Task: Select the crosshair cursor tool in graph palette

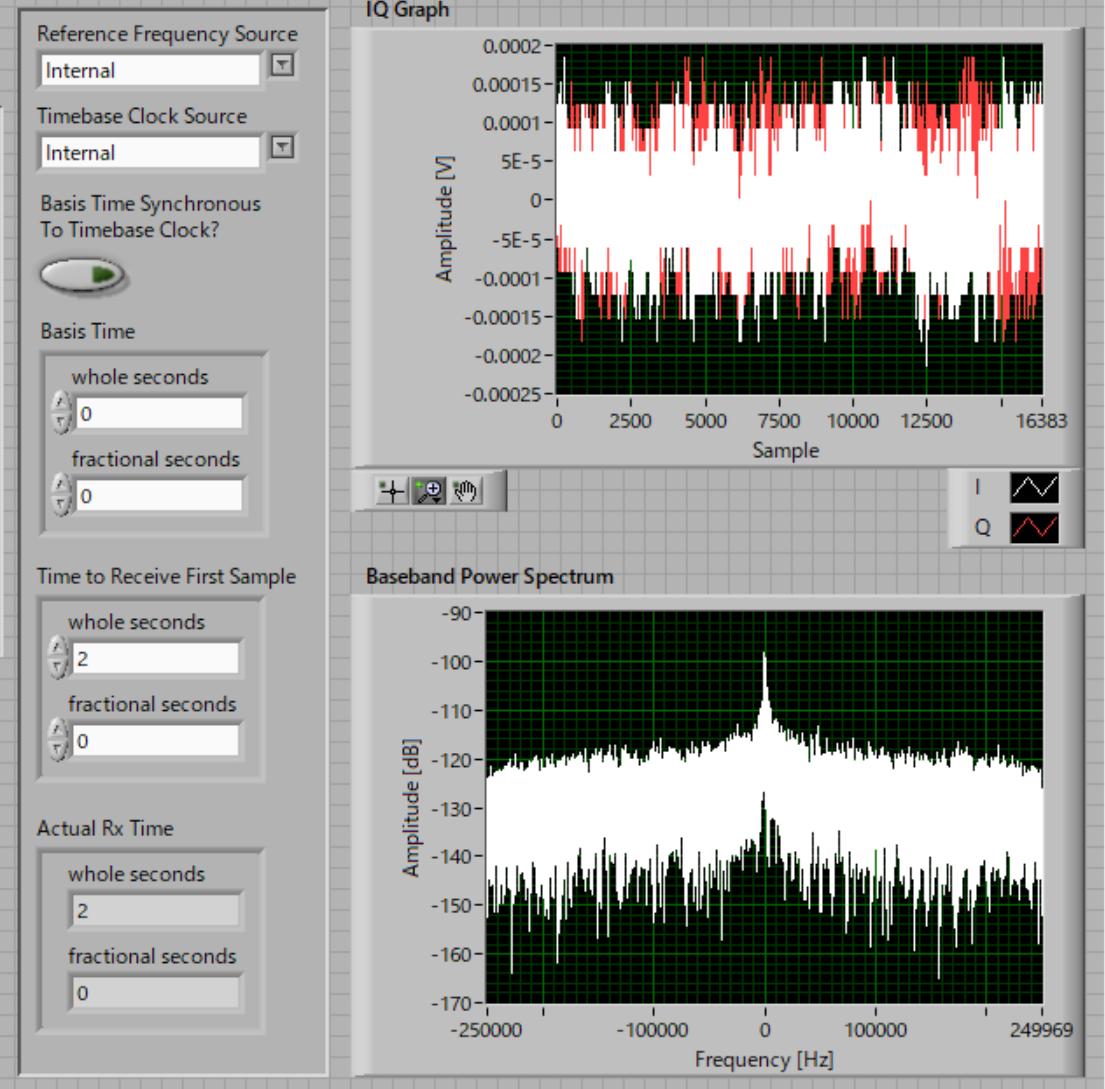Action: [392, 491]
